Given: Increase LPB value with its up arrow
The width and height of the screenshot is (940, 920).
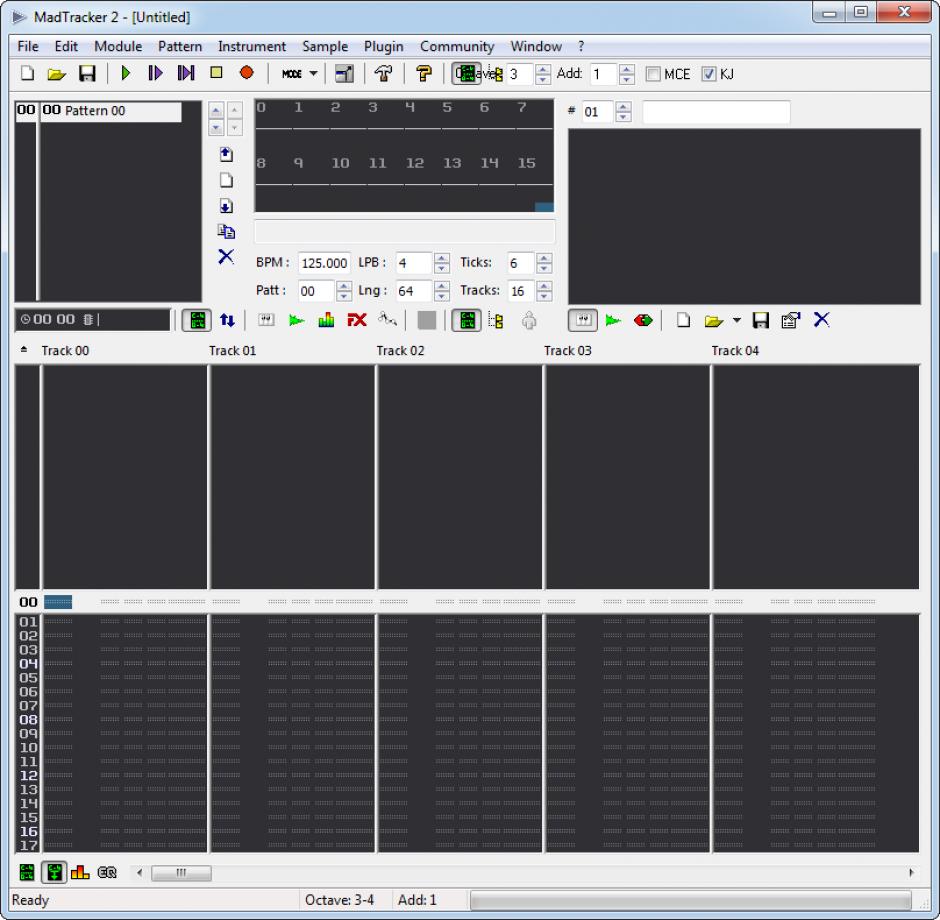Looking at the screenshot, I should tap(442, 258).
